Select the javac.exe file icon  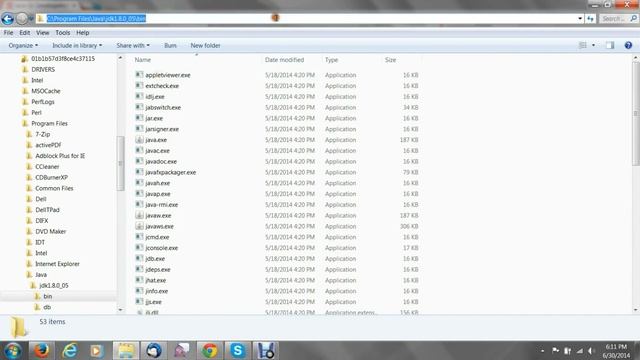point(139,150)
